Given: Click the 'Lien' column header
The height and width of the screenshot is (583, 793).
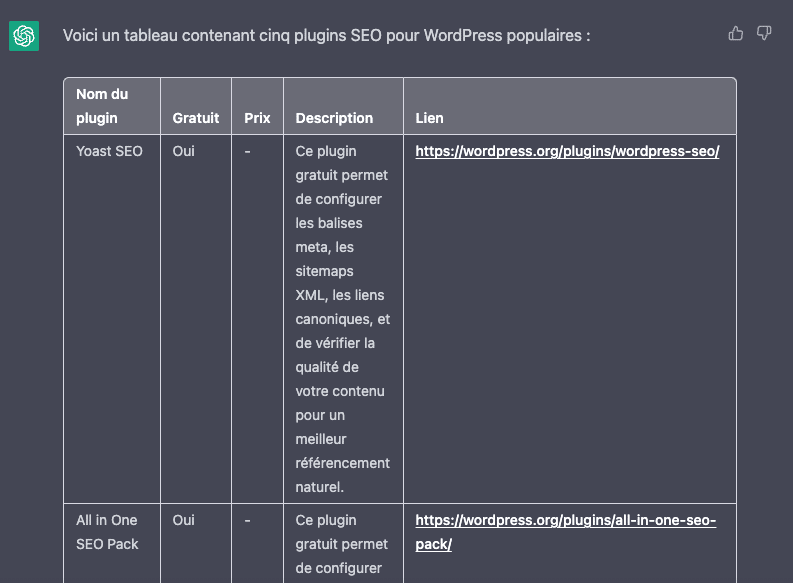Looking at the screenshot, I should click(429, 118).
